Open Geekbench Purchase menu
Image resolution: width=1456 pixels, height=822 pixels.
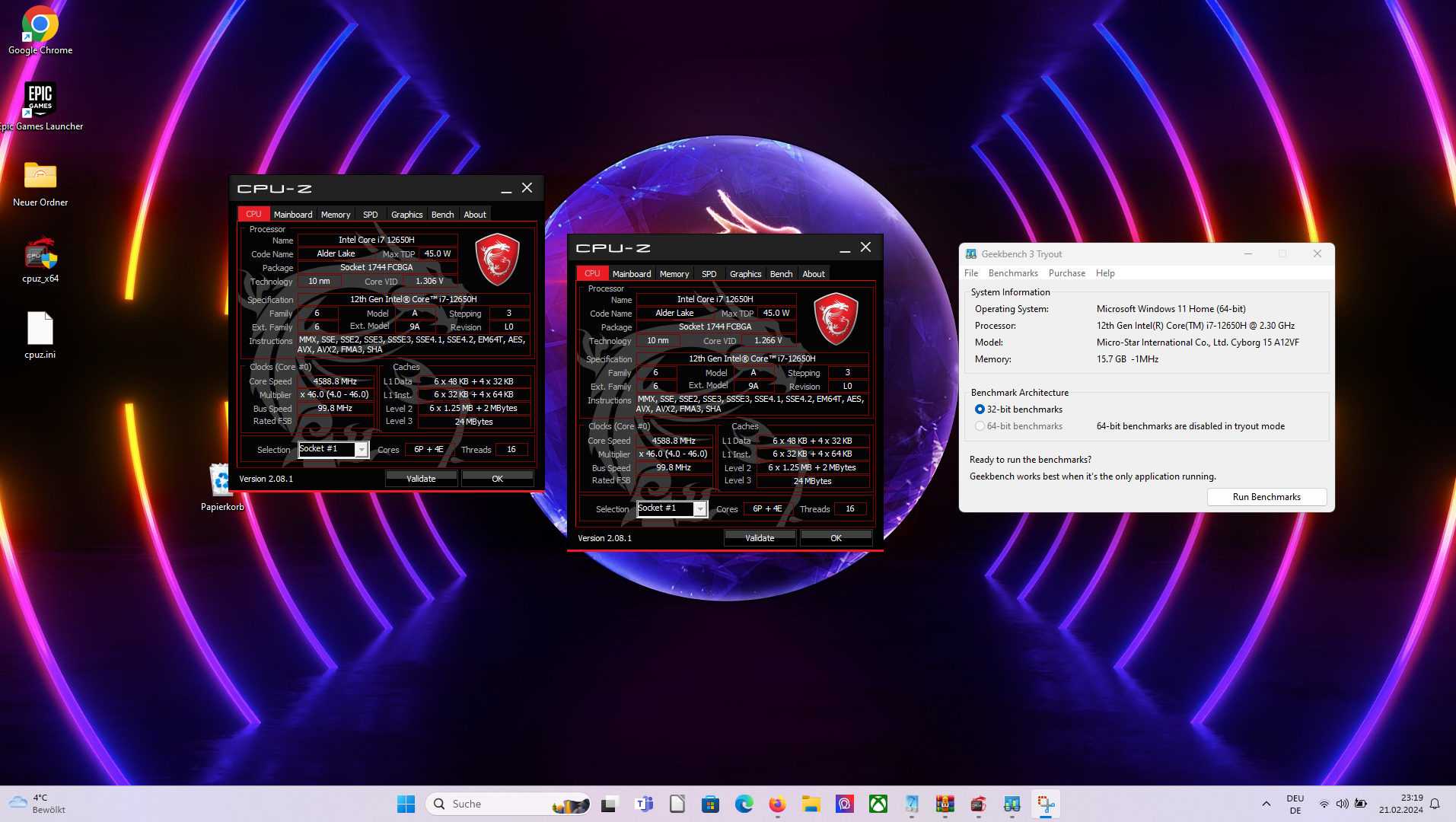(1066, 273)
